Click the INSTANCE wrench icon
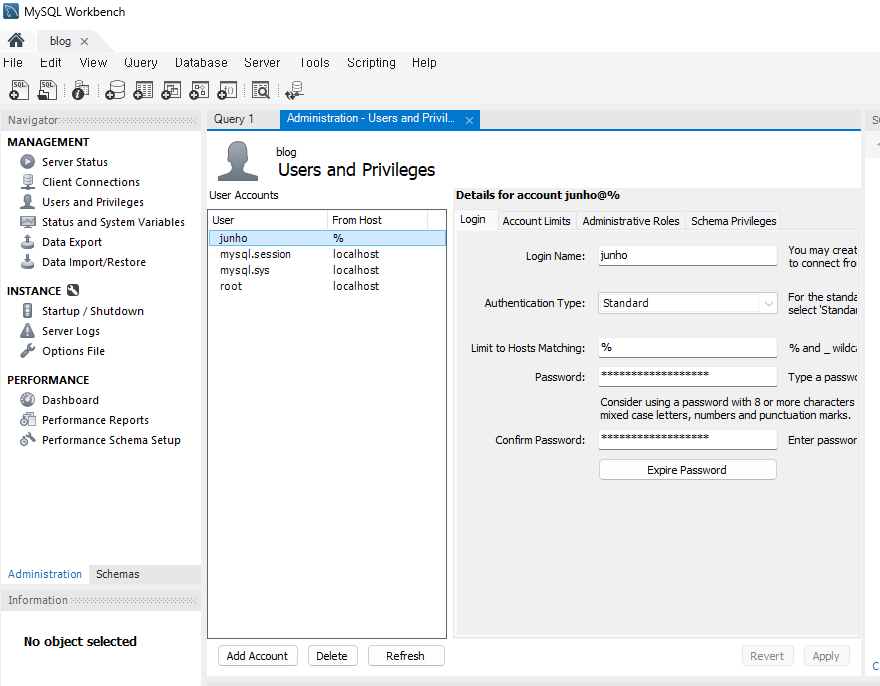 73,290
